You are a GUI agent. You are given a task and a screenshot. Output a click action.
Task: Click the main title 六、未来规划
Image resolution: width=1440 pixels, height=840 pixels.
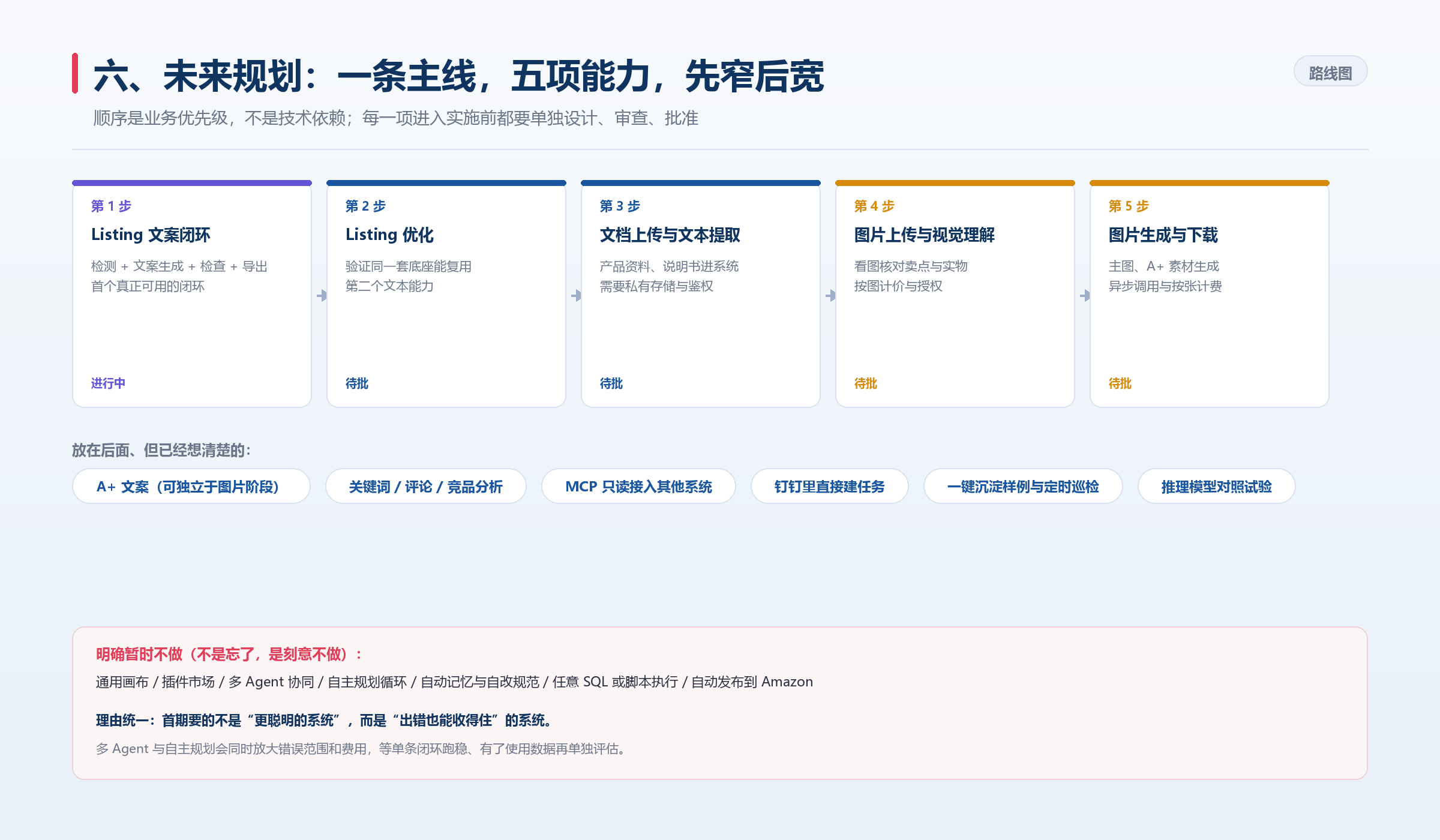pyautogui.click(x=458, y=76)
